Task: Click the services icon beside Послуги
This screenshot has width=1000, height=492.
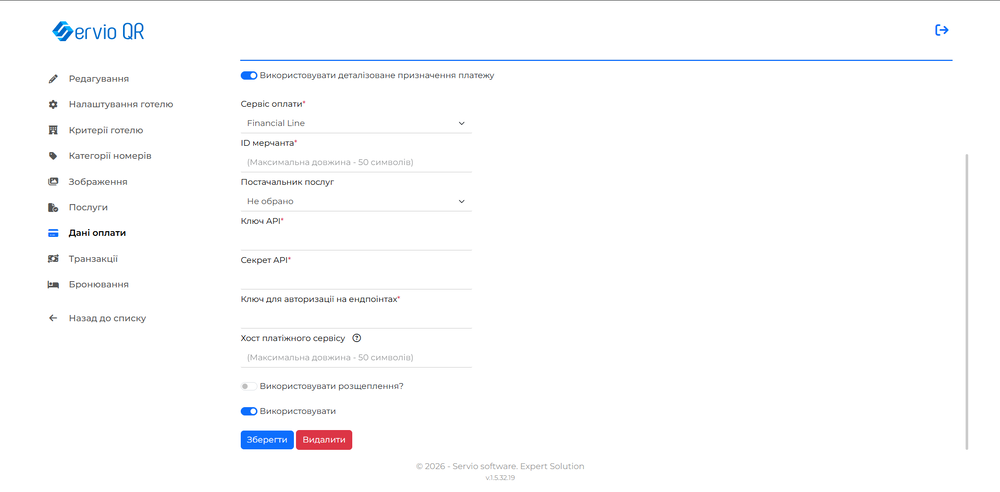Action: coord(54,207)
